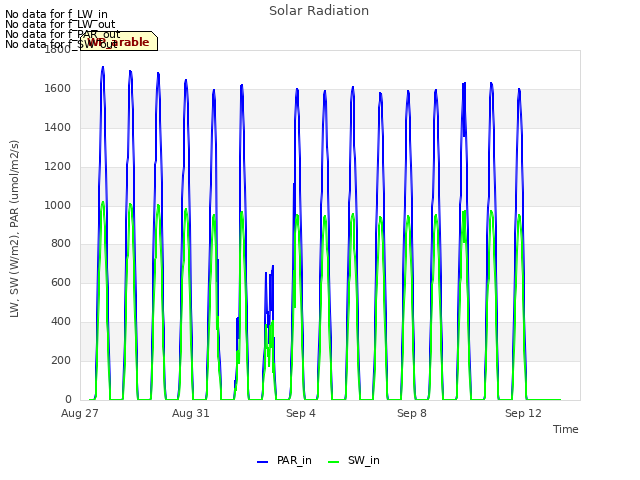The height and width of the screenshot is (480, 640).
Task: Click the 800 y-axis tick label
Action: click(61, 244)
